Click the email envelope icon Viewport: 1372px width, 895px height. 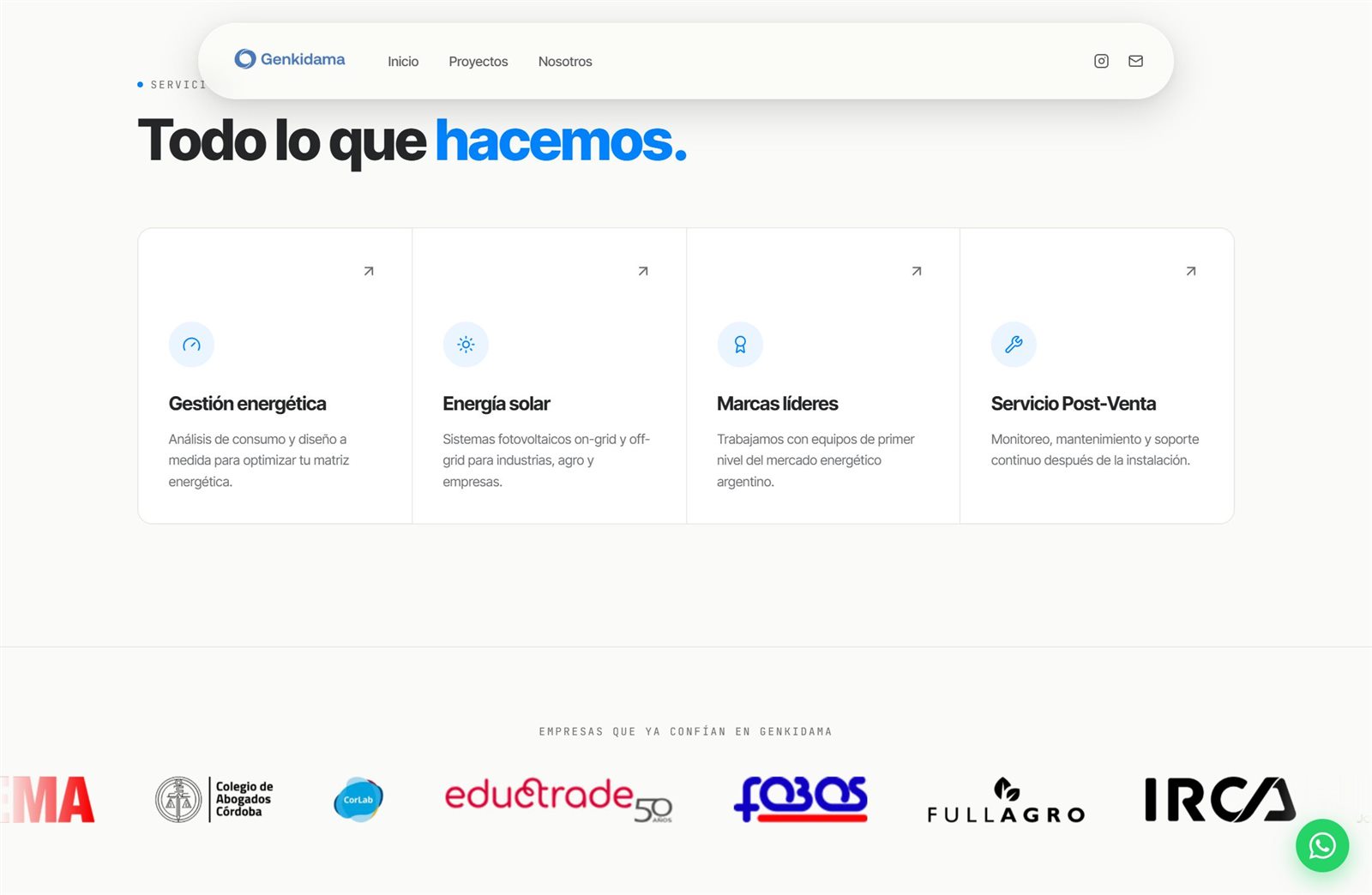click(x=1135, y=61)
